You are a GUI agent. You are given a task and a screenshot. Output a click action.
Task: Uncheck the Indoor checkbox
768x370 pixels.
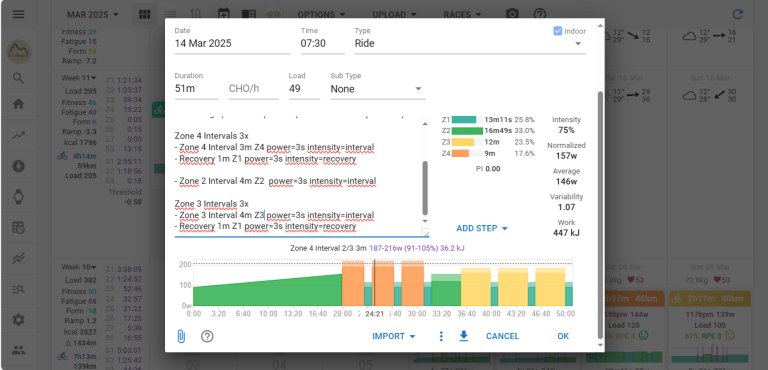point(557,31)
